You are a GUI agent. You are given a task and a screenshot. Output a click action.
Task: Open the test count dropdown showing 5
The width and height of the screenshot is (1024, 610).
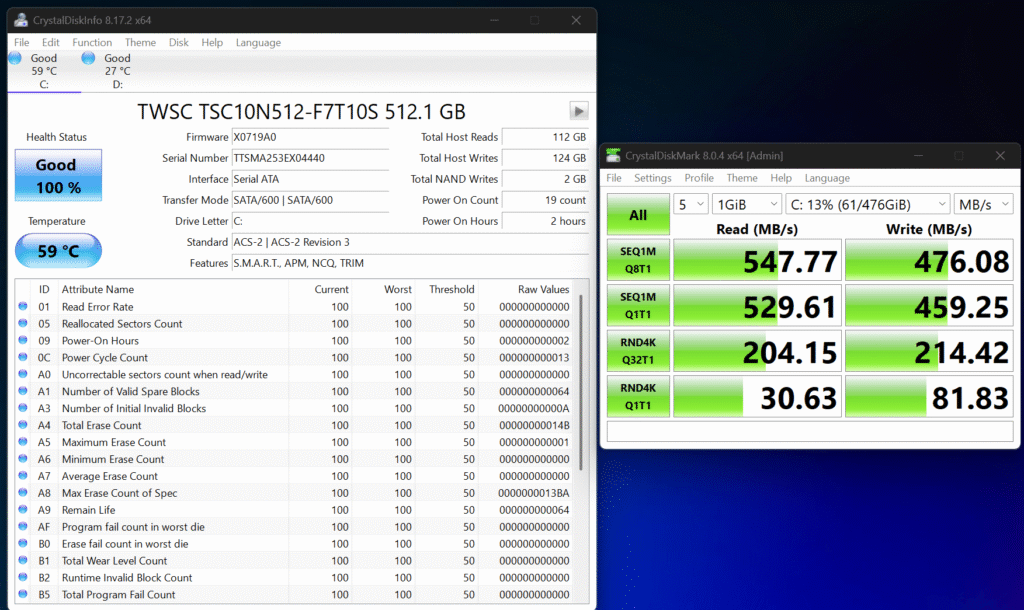coord(690,204)
